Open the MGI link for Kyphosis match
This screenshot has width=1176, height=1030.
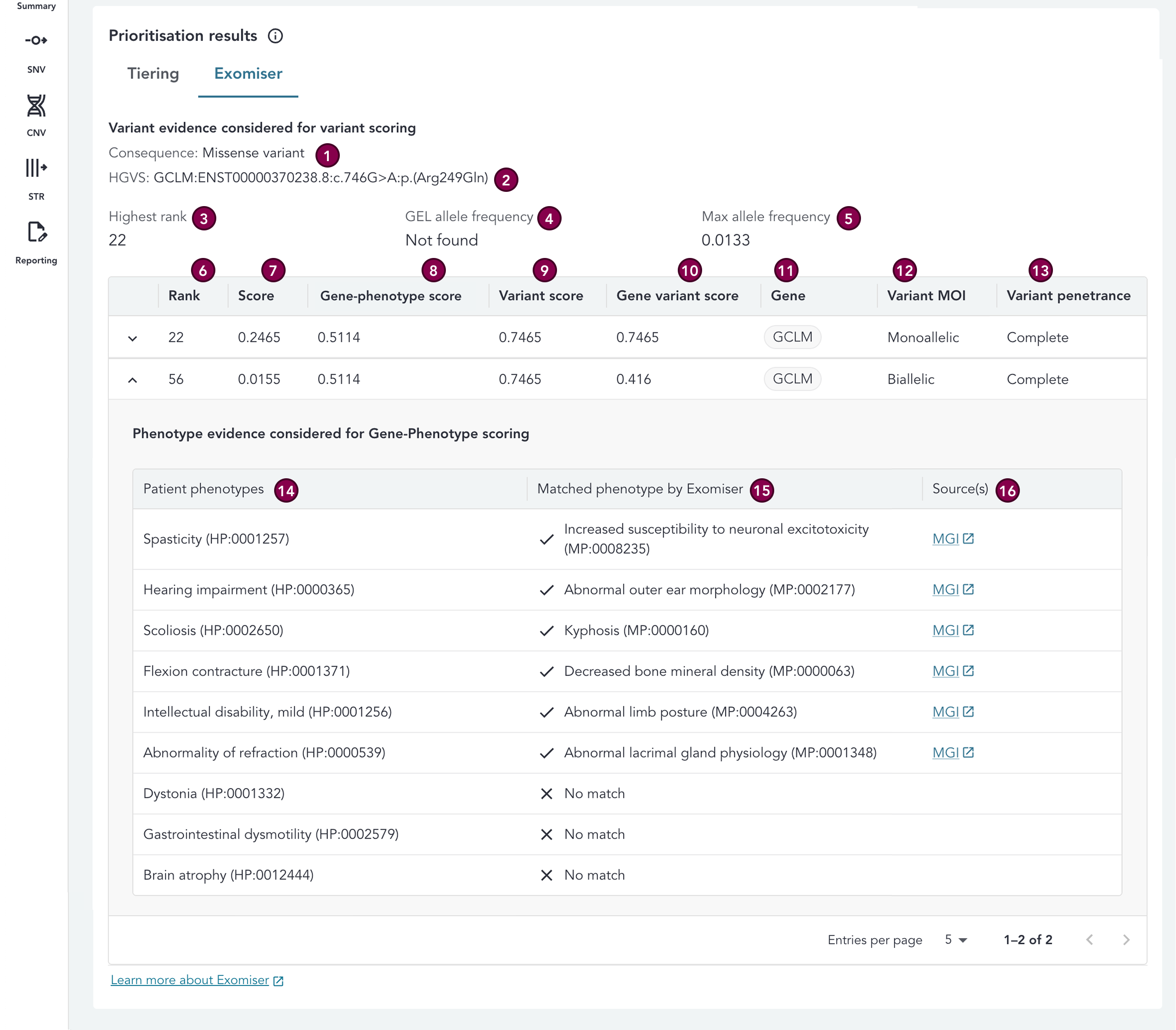coord(953,630)
